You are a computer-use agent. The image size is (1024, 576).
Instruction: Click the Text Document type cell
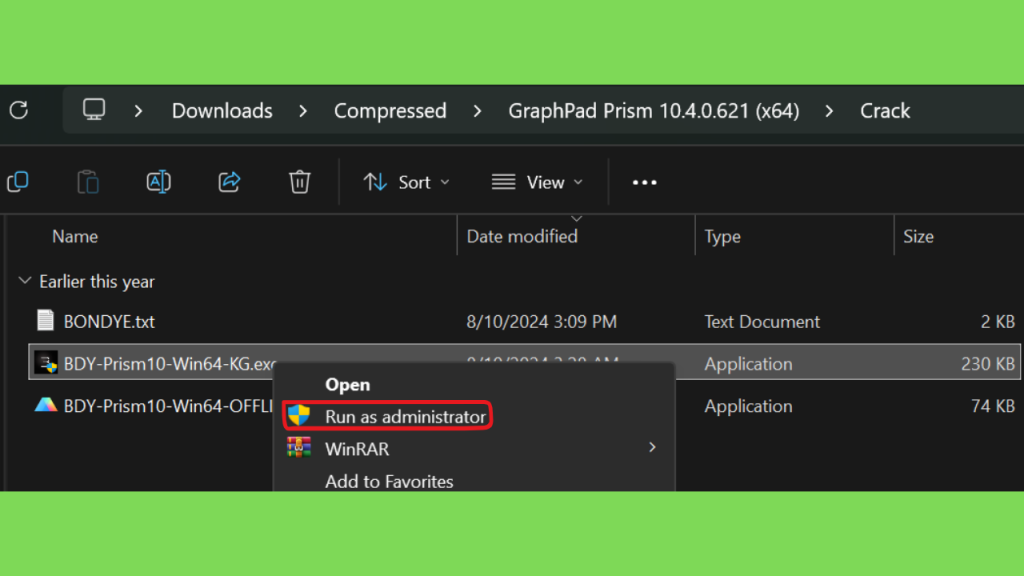(761, 321)
